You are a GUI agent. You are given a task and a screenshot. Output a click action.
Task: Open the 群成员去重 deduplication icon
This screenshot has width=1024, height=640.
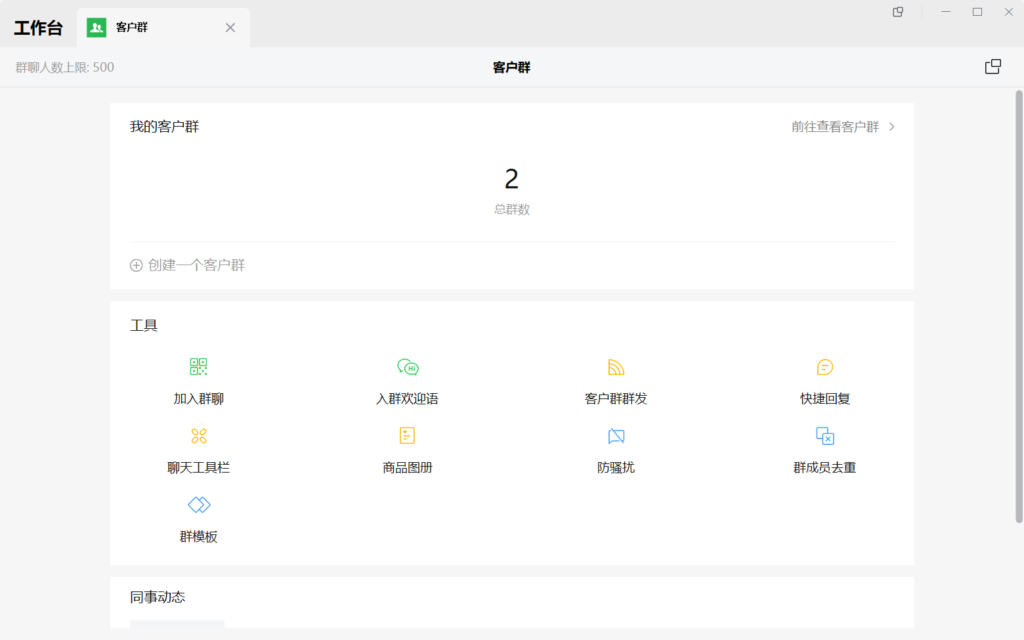(x=825, y=436)
